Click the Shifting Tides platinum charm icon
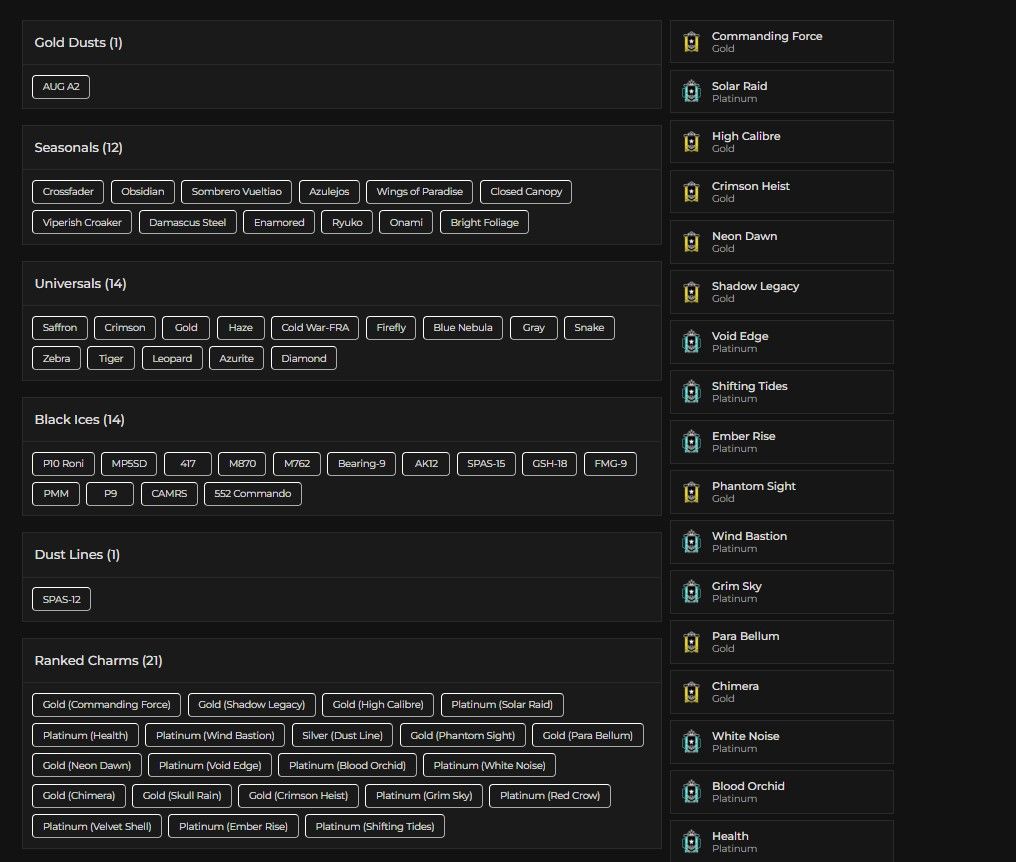The image size is (1016, 862). point(691,392)
